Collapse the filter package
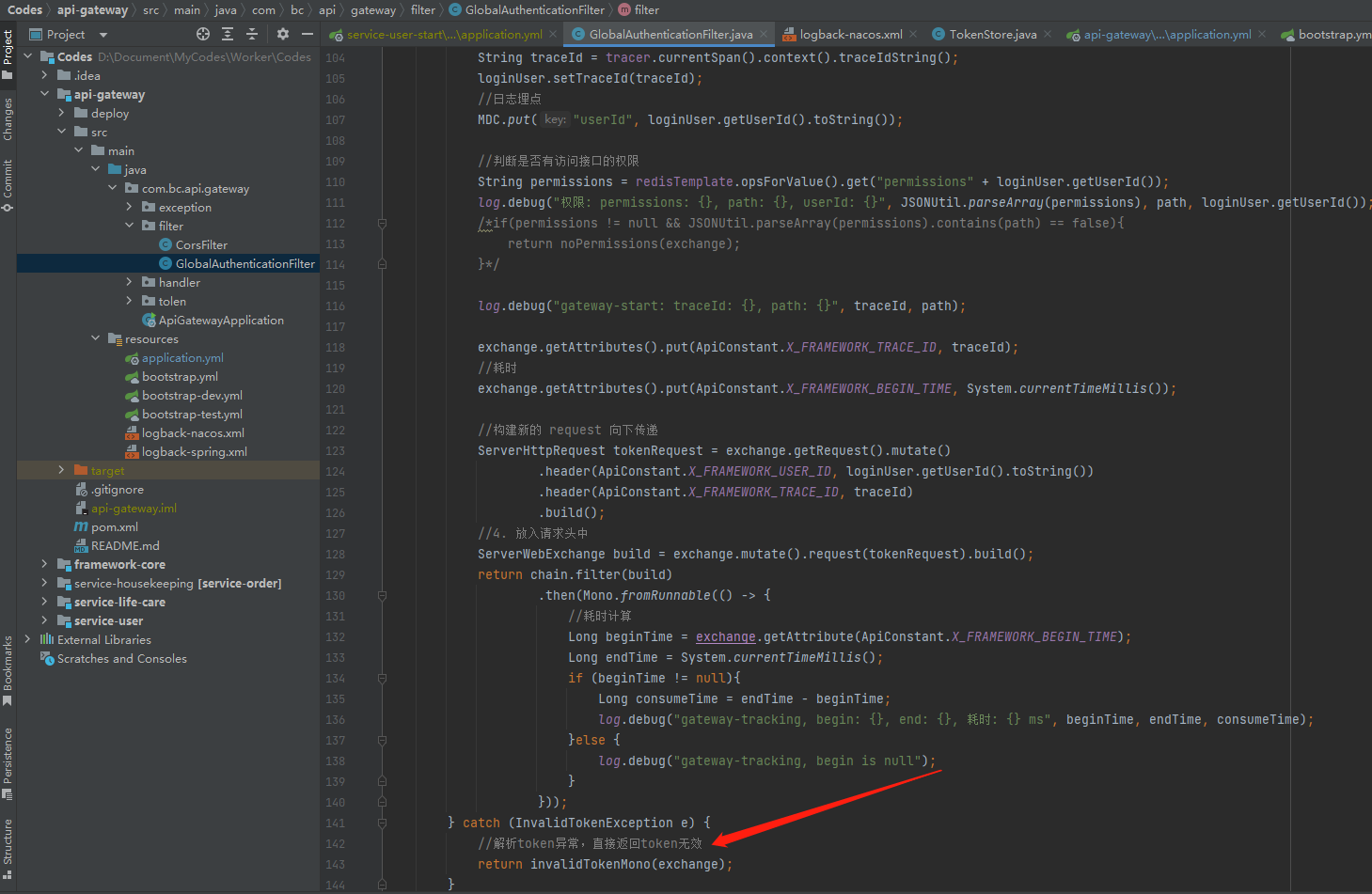This screenshot has height=894, width=1372. click(x=129, y=226)
